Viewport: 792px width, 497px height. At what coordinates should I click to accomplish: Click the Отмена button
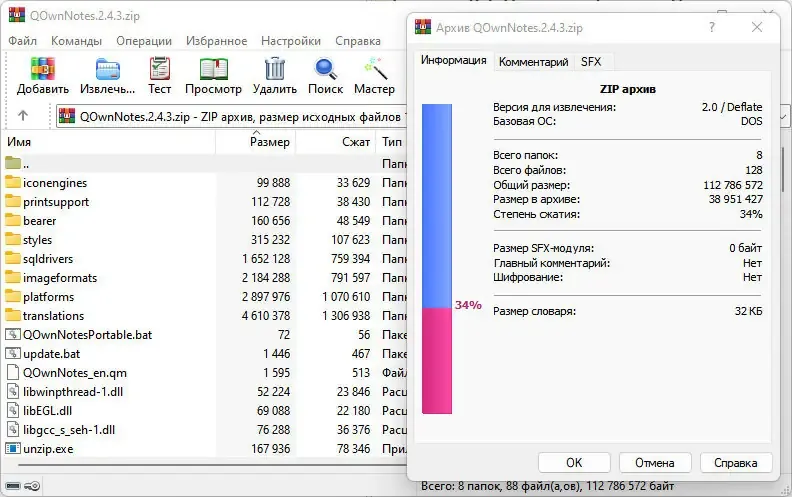point(655,463)
